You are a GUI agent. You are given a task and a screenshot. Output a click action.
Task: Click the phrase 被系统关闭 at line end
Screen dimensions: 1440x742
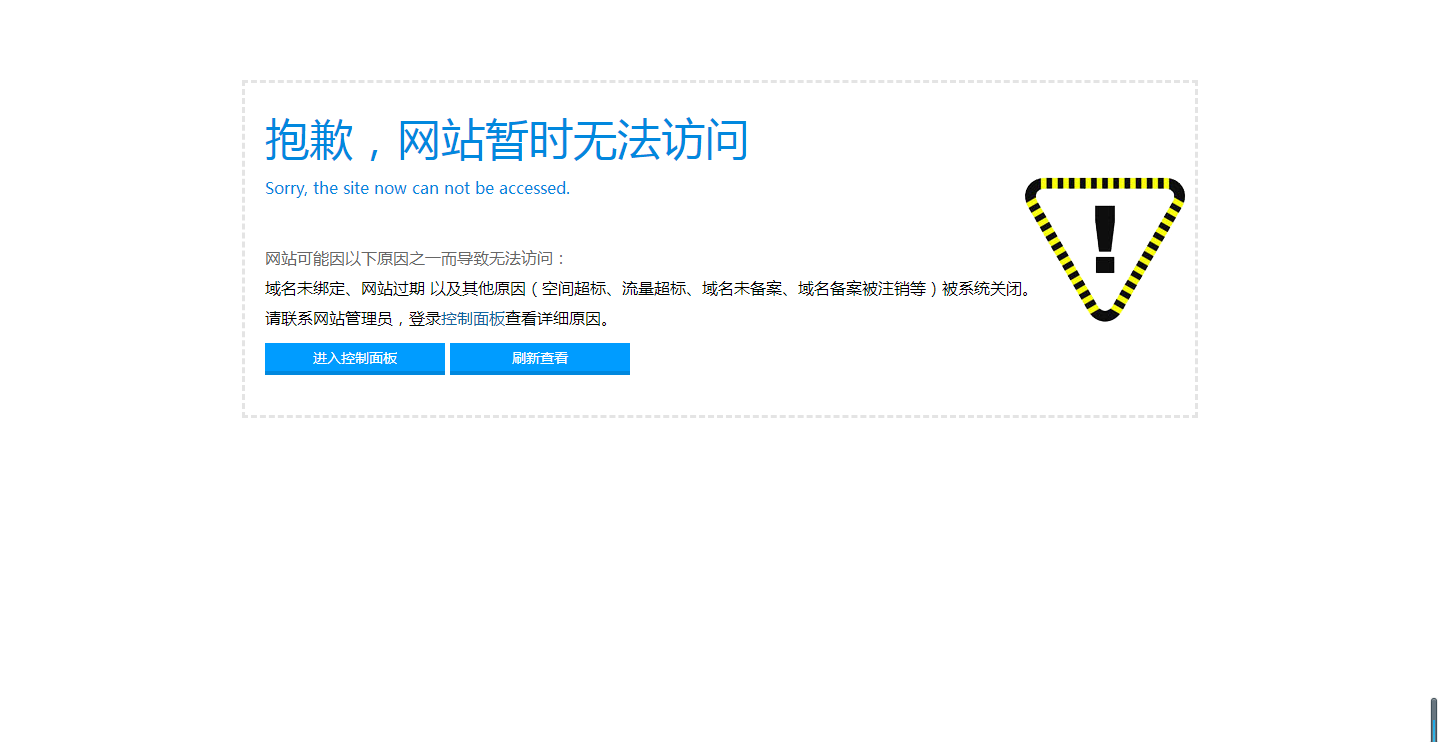tap(981, 289)
